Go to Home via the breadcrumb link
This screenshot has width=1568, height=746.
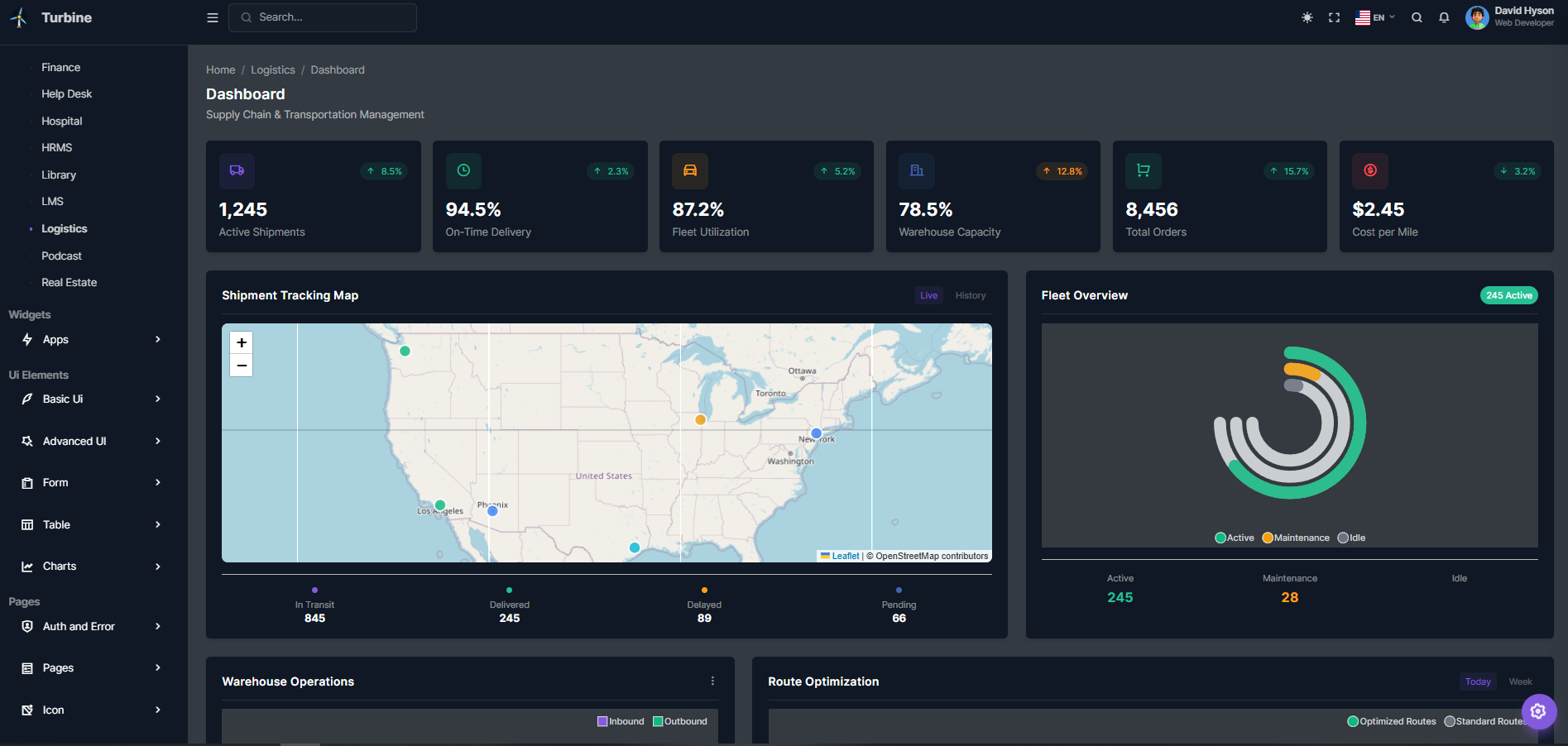click(220, 69)
